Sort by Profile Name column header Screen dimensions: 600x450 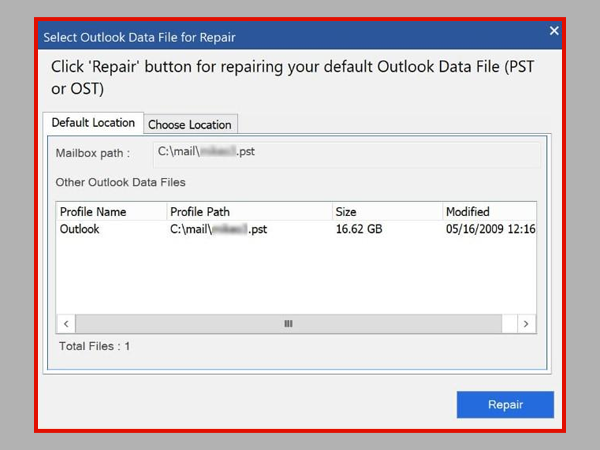click(x=111, y=211)
